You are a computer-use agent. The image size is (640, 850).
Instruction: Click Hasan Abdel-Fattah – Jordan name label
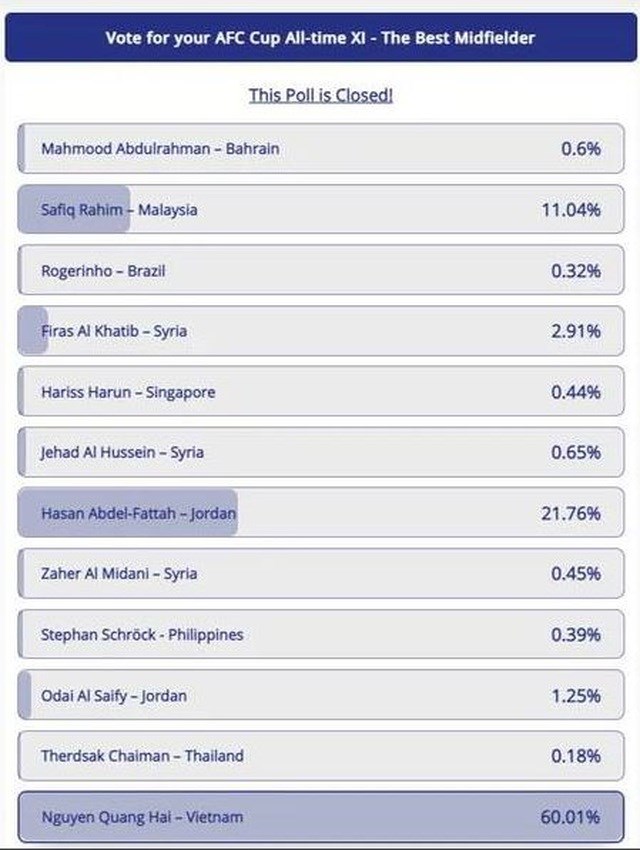[x=139, y=514]
